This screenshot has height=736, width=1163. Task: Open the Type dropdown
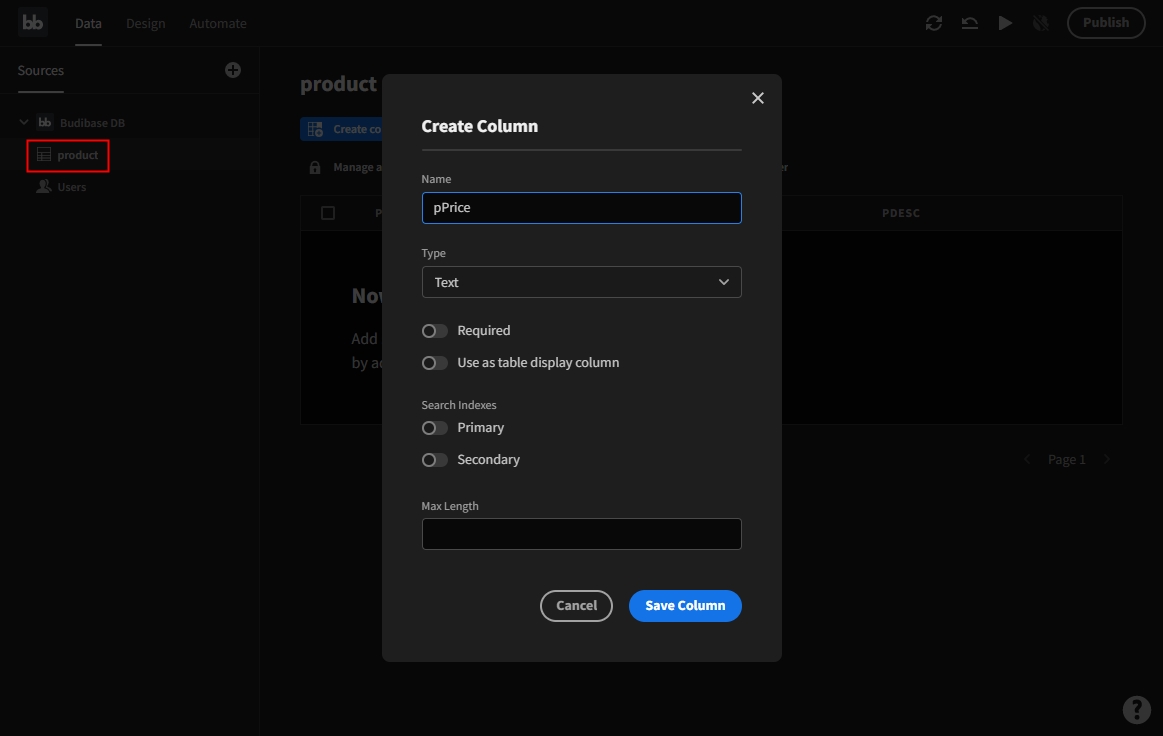[581, 282]
